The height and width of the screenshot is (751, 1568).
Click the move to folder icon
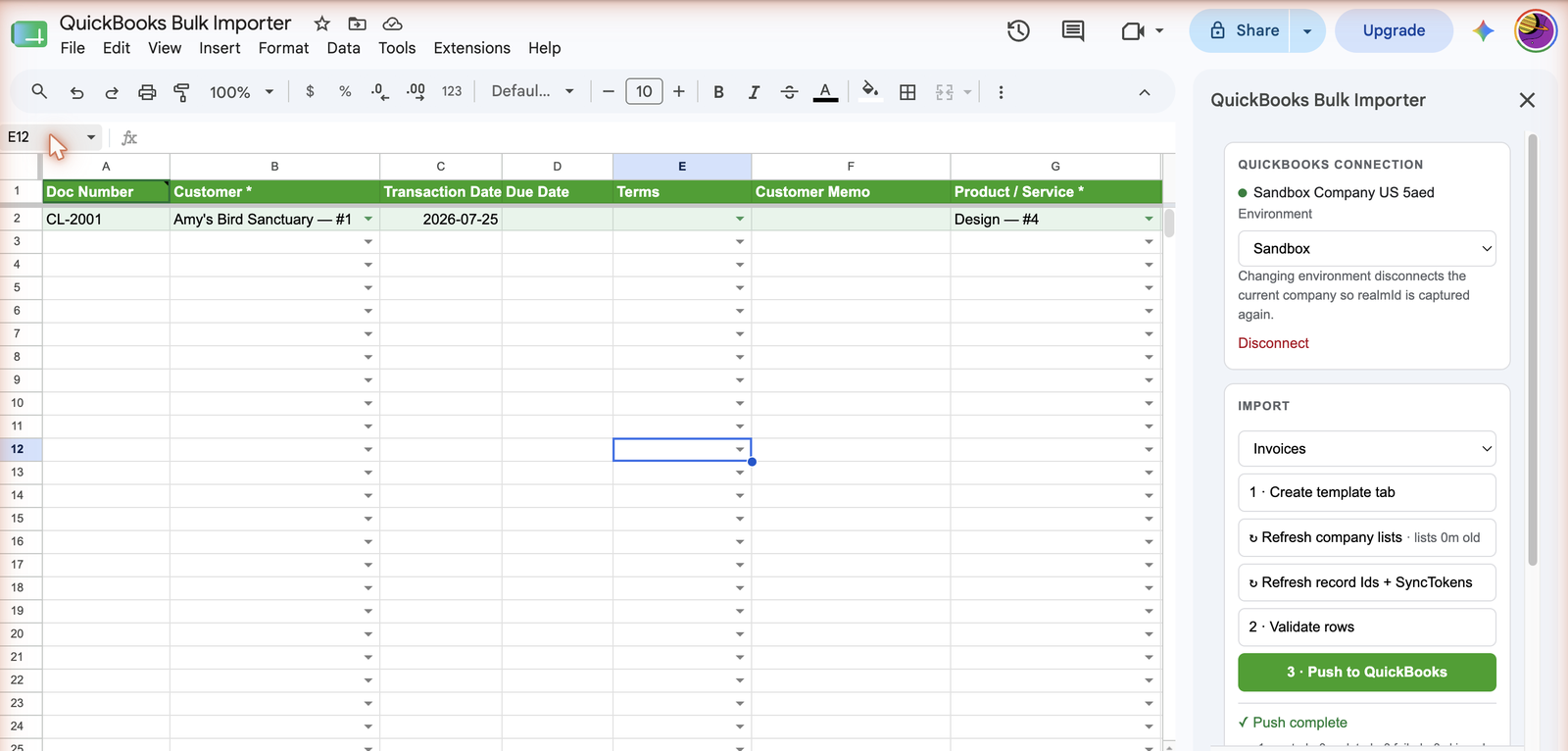click(357, 24)
